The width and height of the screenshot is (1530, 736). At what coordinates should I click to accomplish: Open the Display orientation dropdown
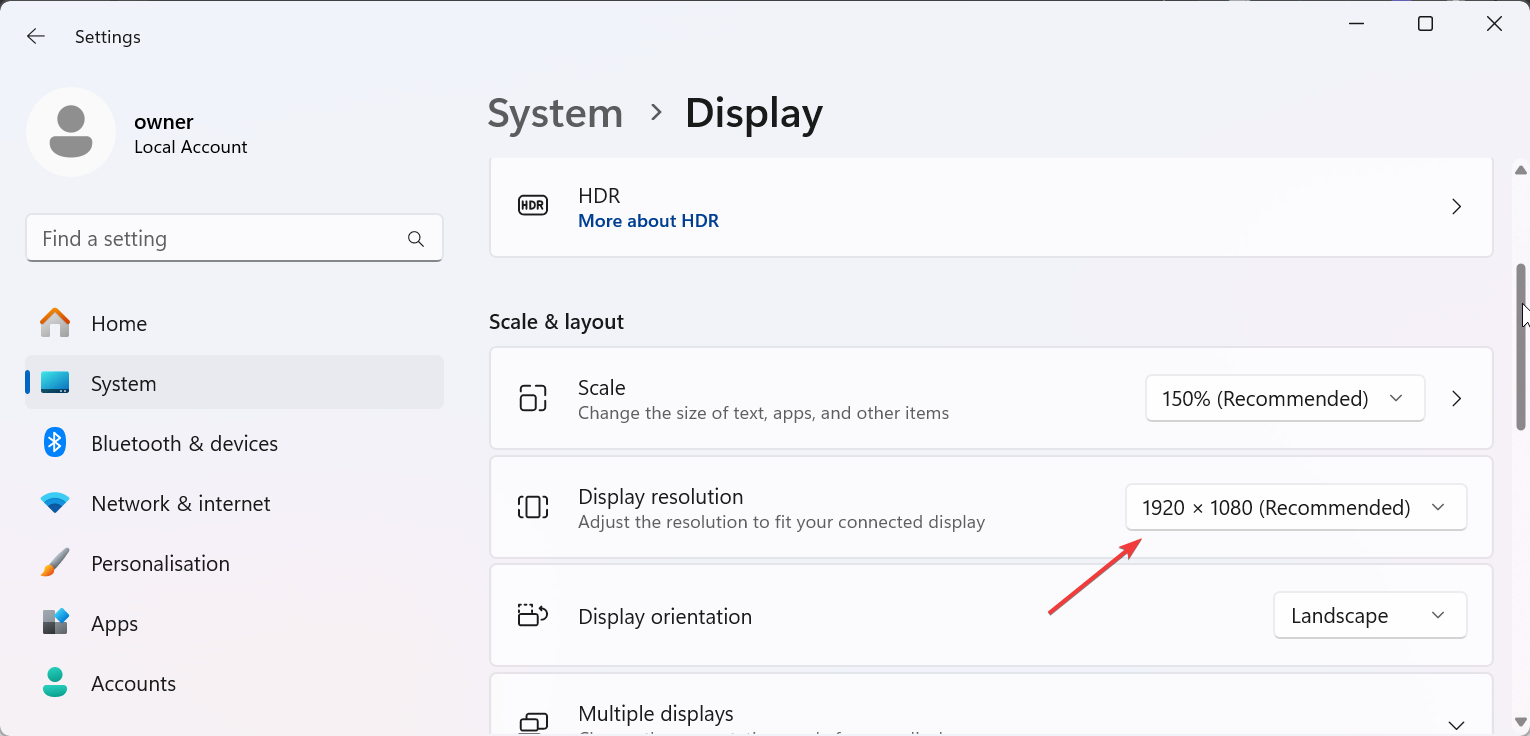1369,616
